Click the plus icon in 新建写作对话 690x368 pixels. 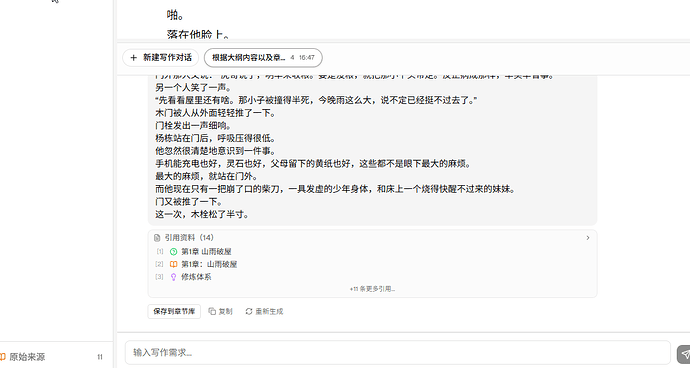pos(134,58)
